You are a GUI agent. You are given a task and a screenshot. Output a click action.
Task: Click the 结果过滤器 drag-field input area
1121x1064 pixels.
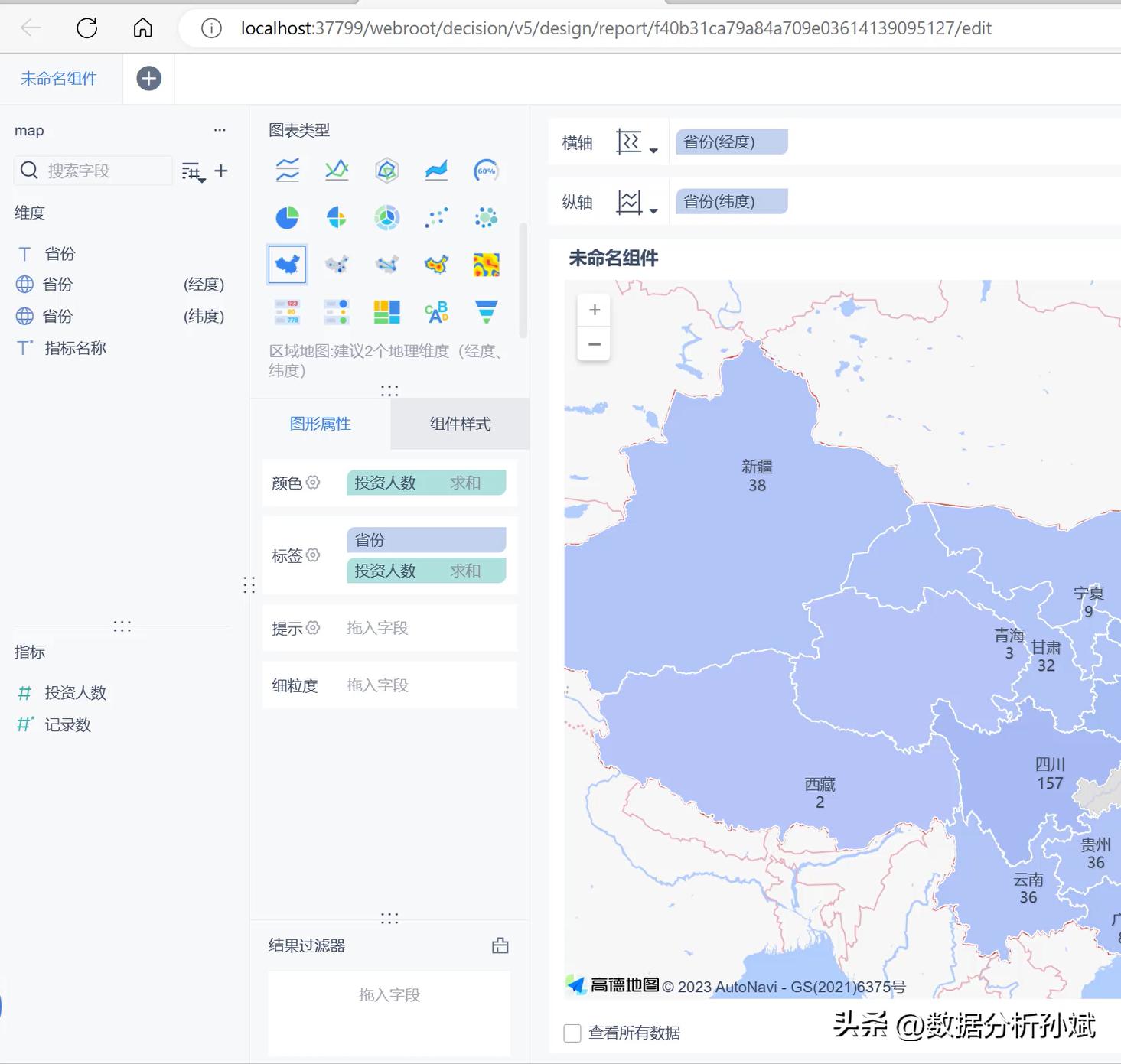(x=389, y=994)
